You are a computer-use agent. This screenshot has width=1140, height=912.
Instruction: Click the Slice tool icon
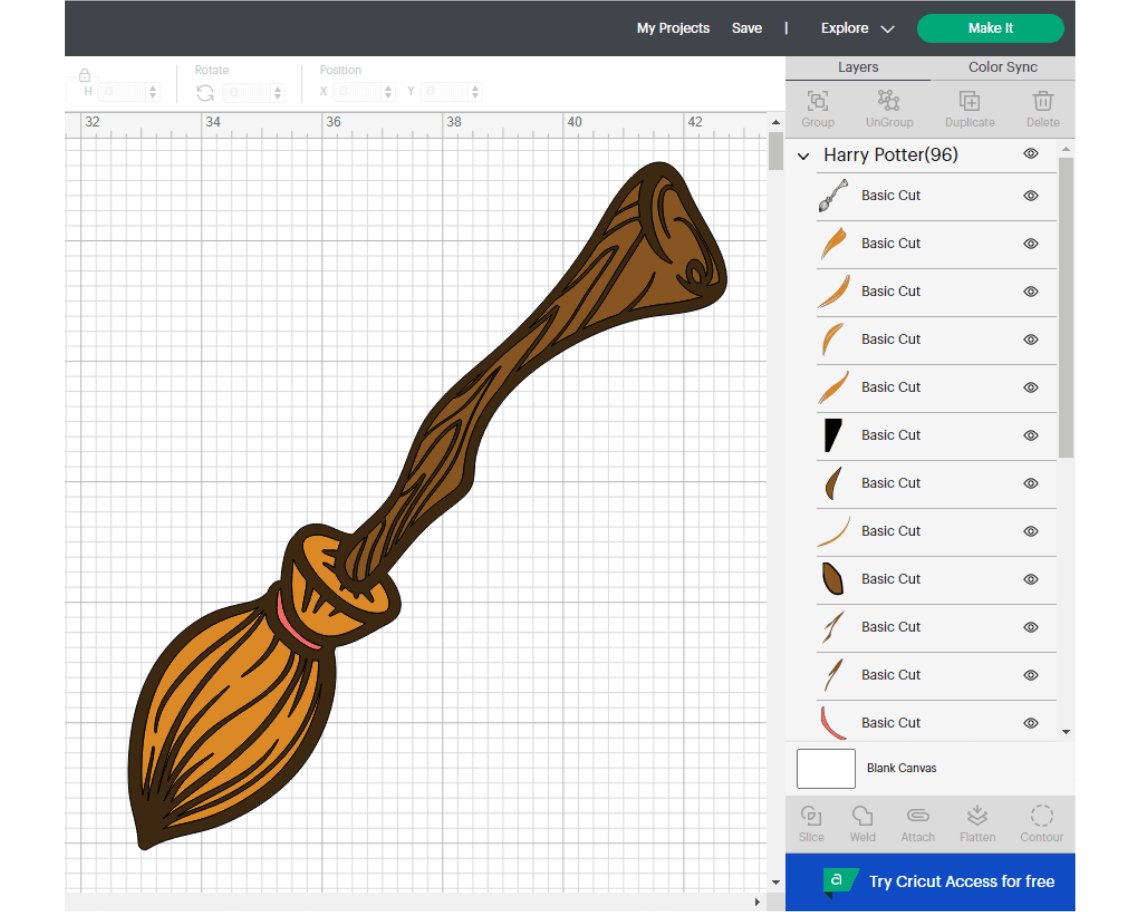(811, 816)
